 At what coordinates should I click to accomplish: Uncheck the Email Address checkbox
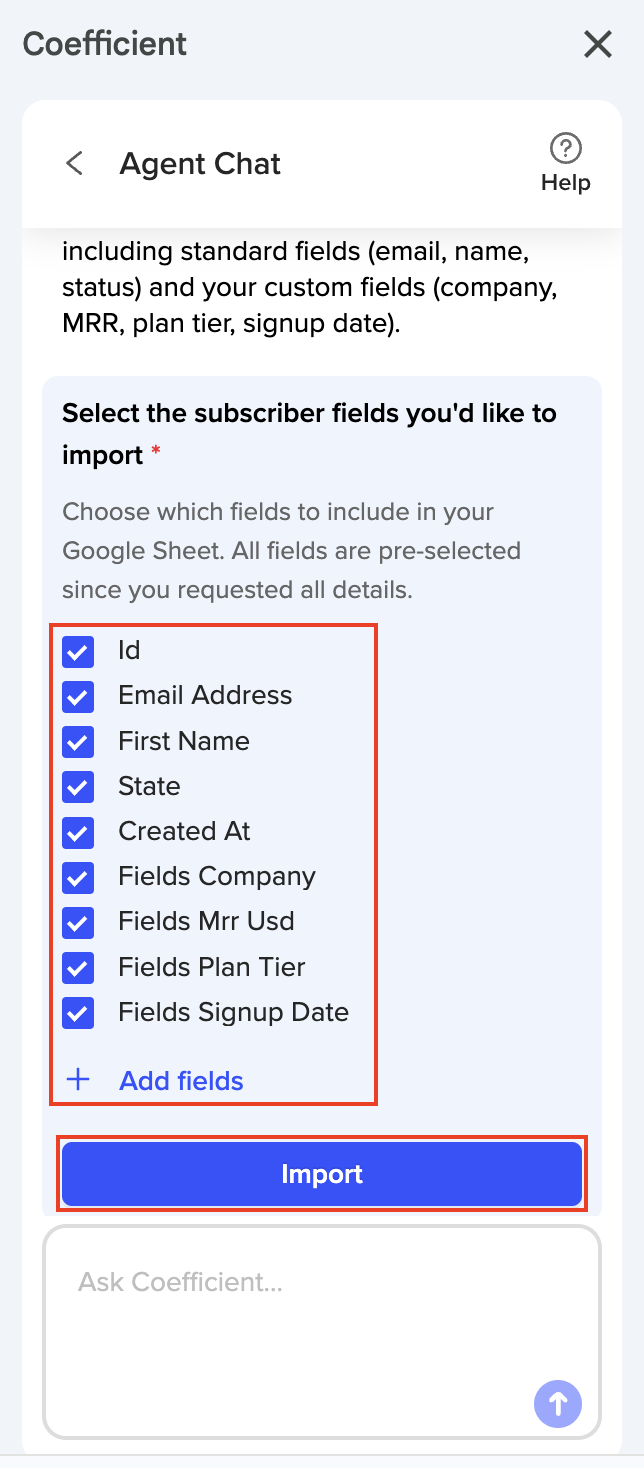pyautogui.click(x=78, y=697)
